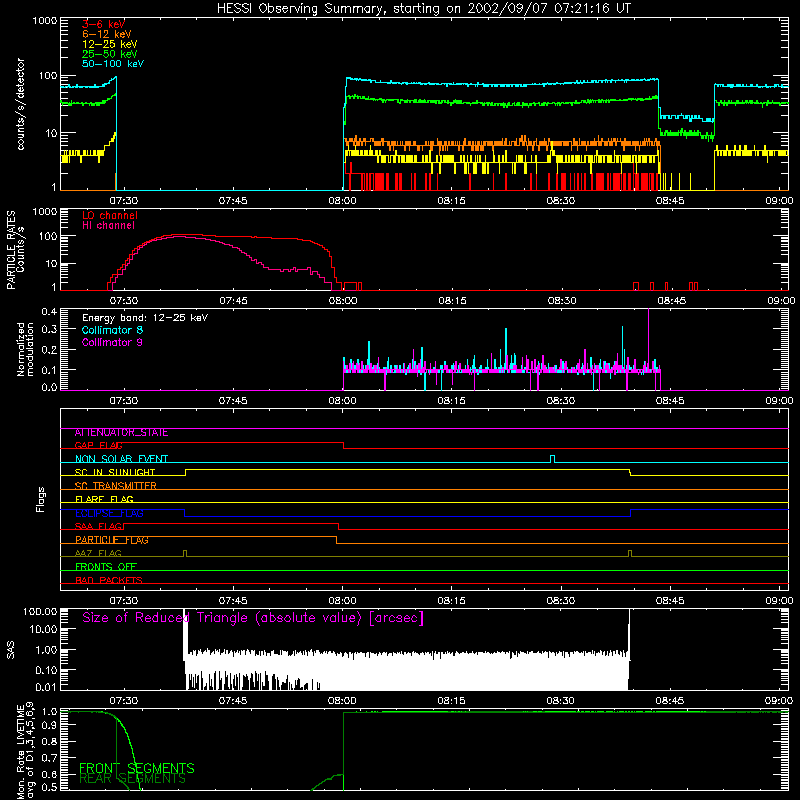This screenshot has width=800, height=800.
Task: Click the Collimator 9 legend label
Action: [x=112, y=342]
